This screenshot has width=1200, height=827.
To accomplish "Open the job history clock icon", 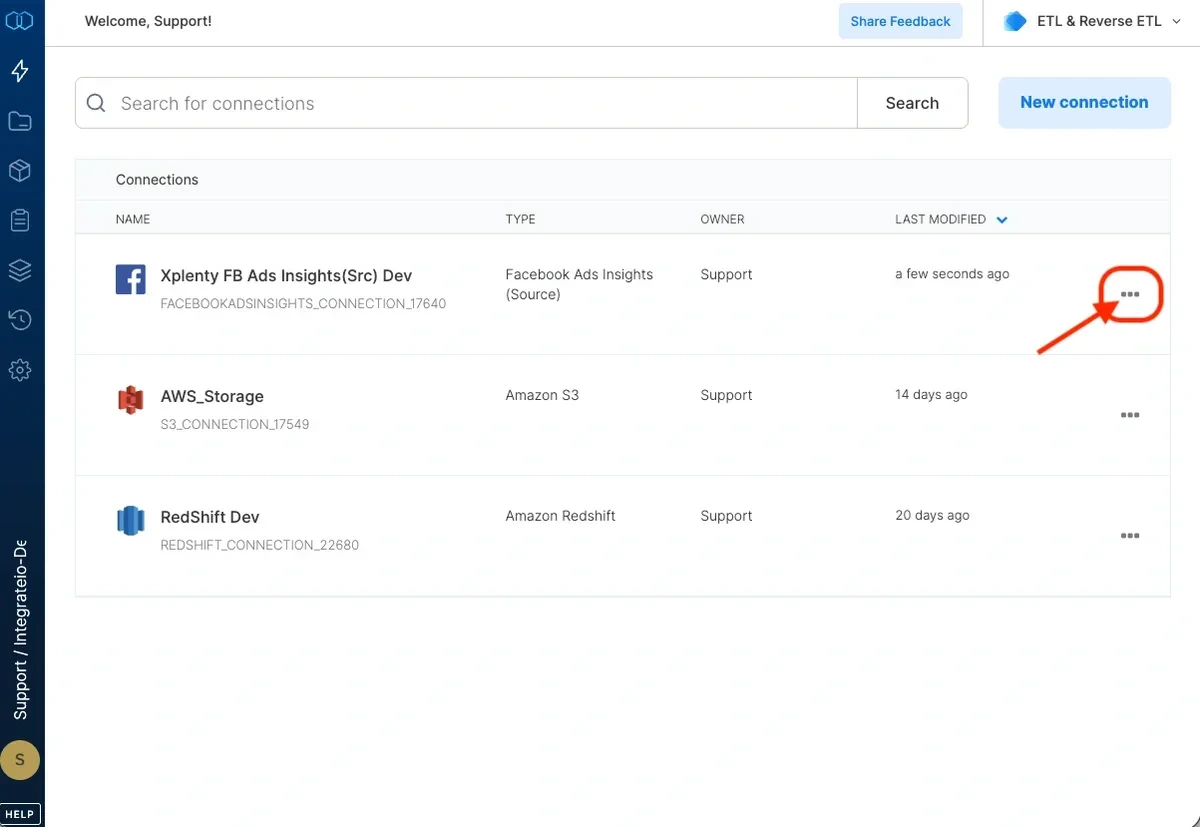I will point(21,320).
